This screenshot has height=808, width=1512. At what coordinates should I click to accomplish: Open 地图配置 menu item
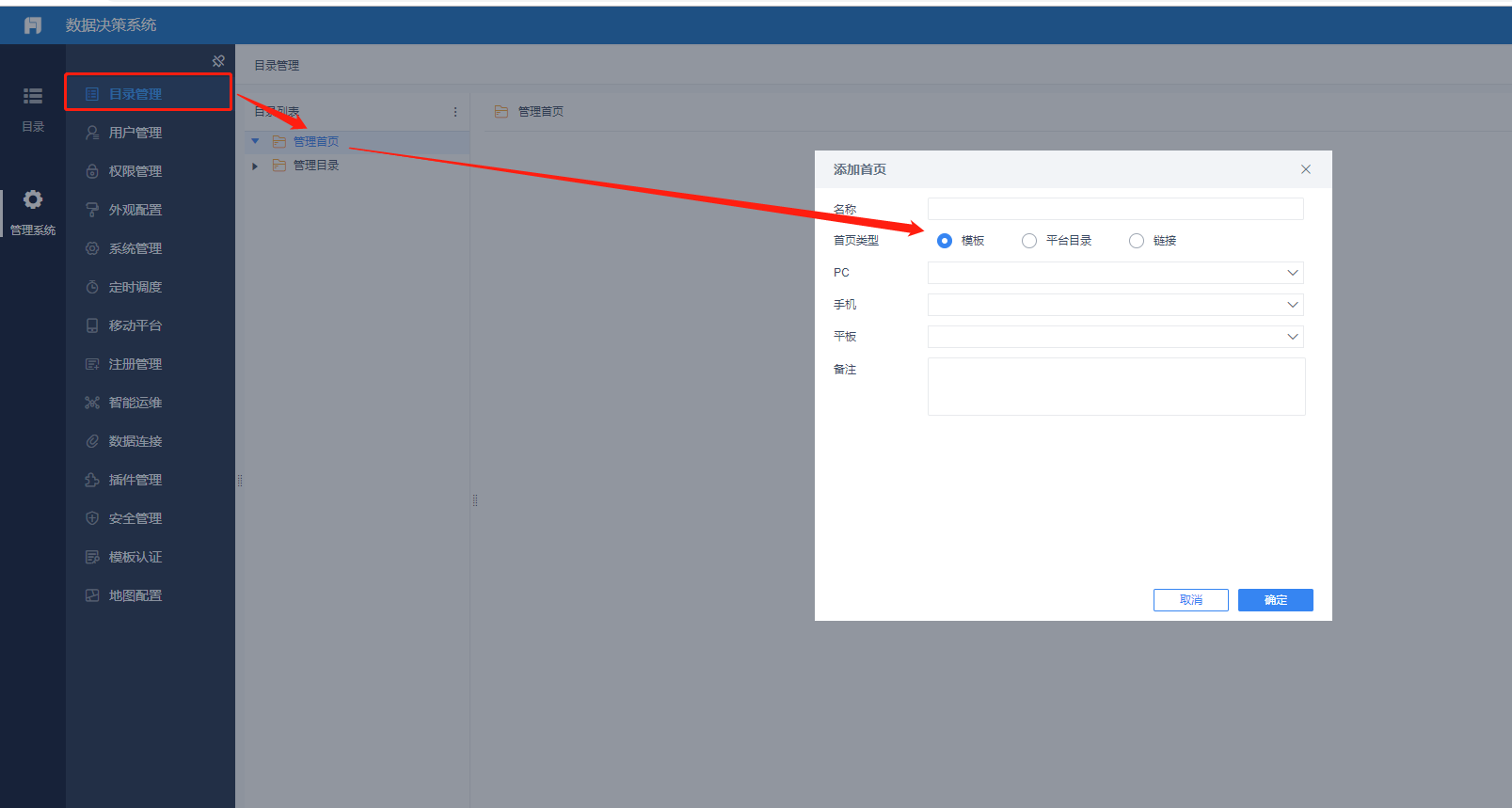[149, 595]
